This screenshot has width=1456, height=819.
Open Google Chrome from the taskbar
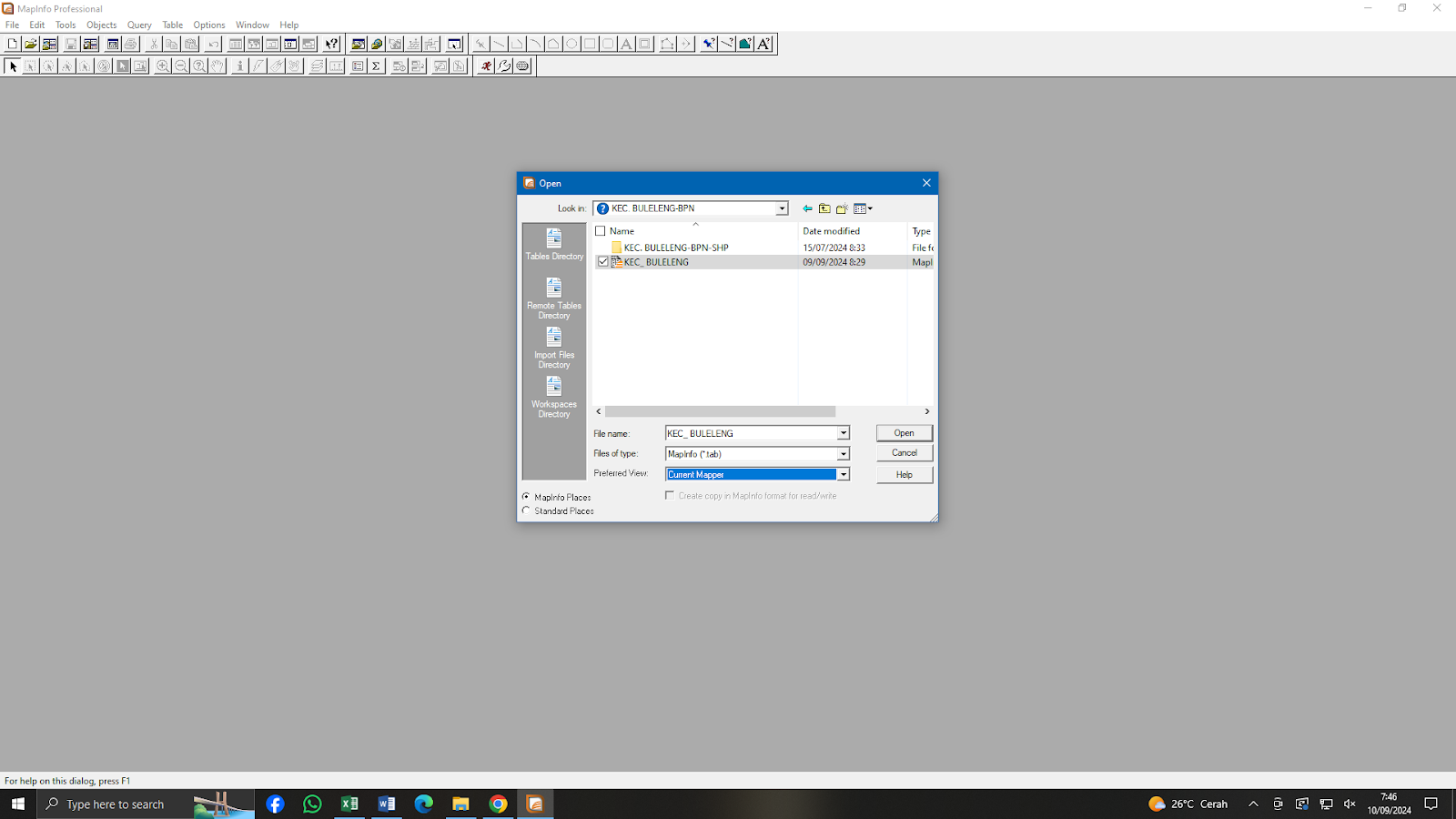[x=498, y=804]
